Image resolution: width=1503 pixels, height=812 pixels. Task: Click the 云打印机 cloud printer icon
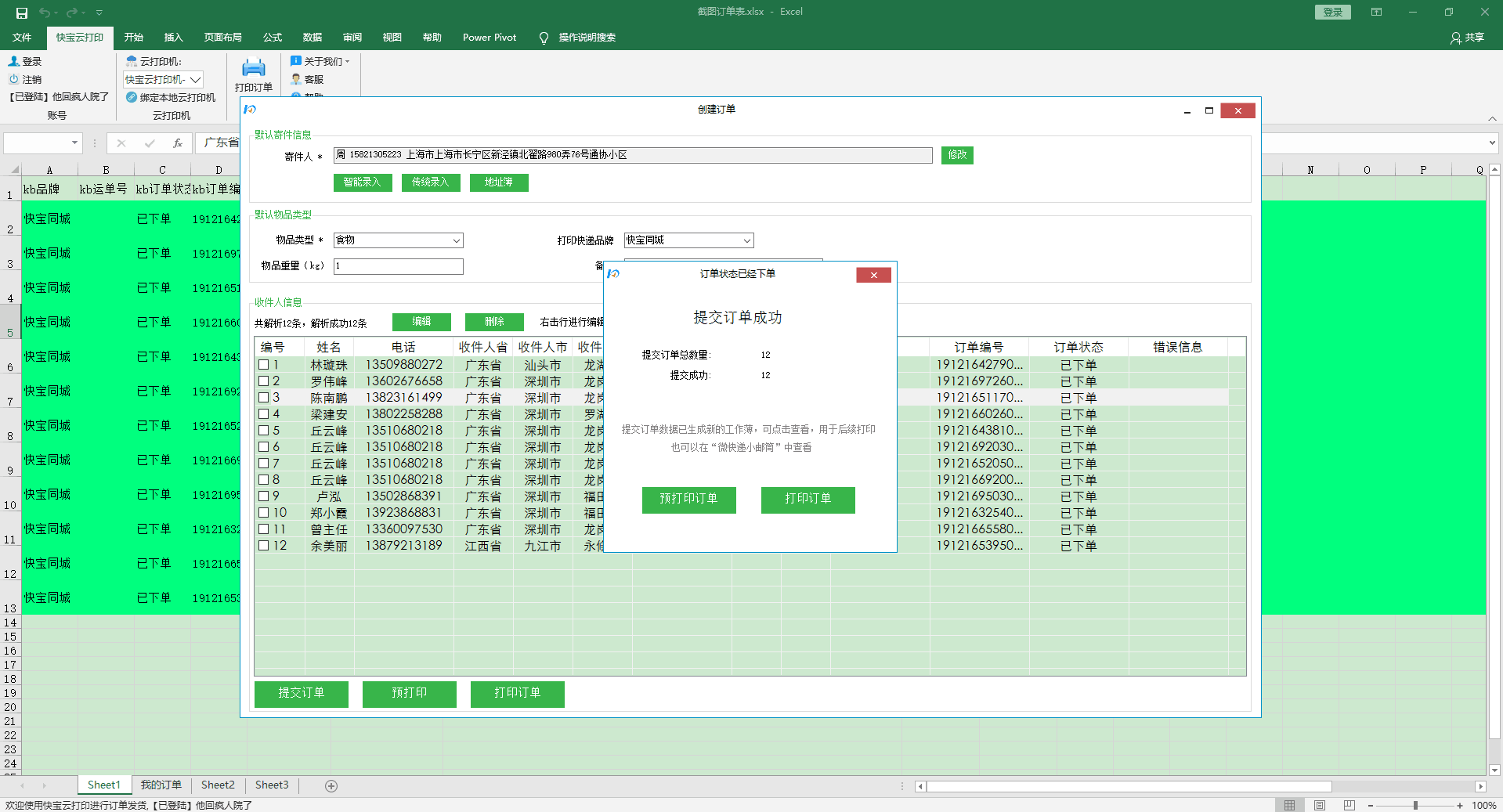tap(132, 61)
